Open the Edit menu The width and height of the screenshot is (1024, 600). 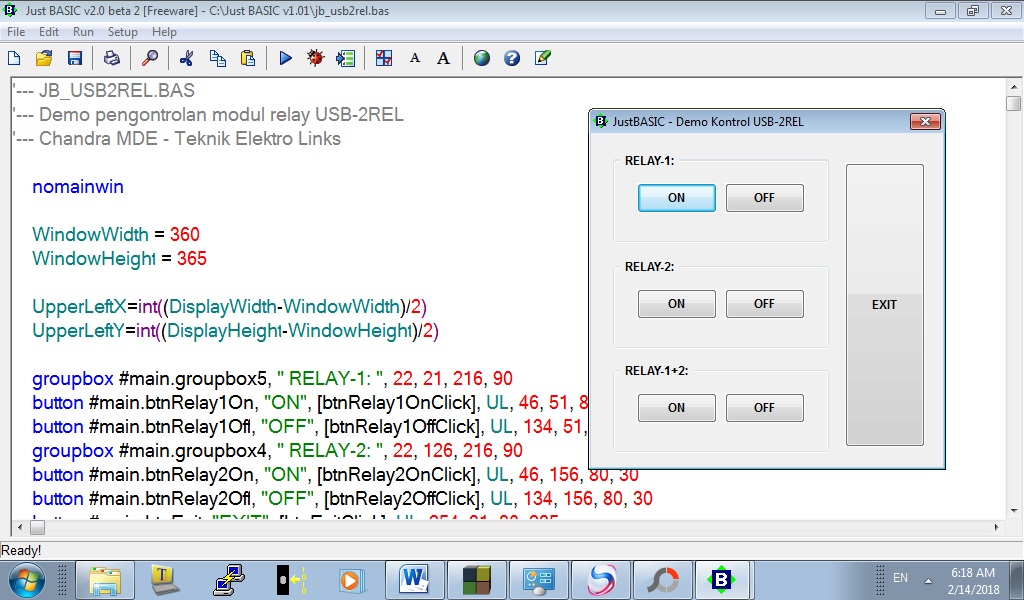coord(49,32)
